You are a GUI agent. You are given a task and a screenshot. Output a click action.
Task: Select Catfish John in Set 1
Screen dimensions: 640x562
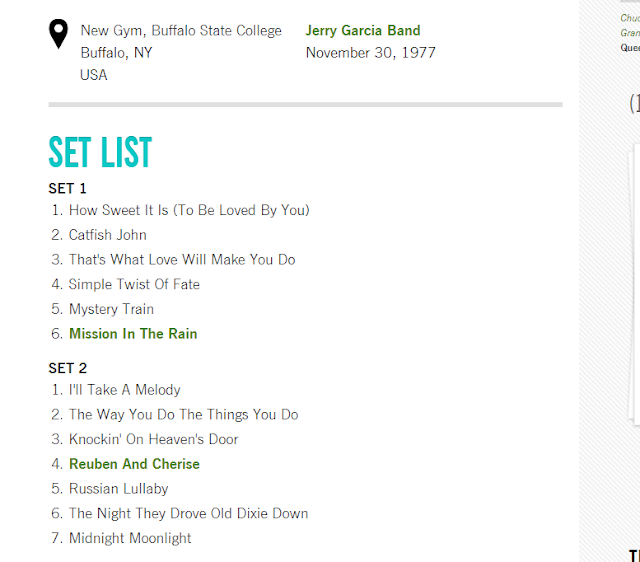108,235
